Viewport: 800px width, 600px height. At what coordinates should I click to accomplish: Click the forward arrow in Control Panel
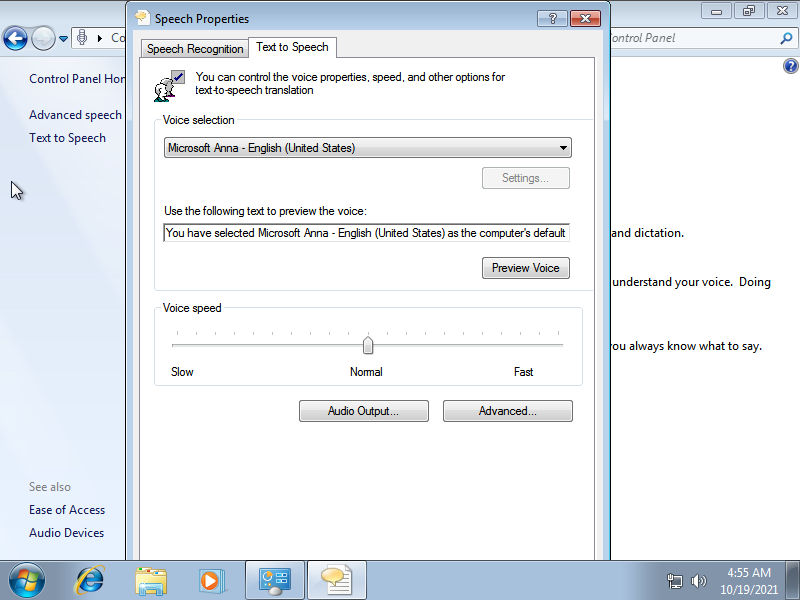43,38
